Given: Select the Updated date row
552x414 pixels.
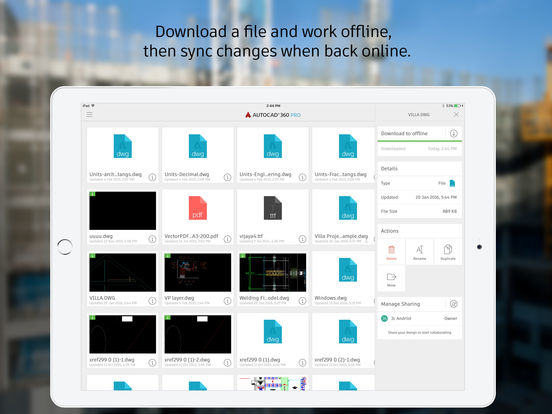Looking at the screenshot, I should (x=419, y=197).
